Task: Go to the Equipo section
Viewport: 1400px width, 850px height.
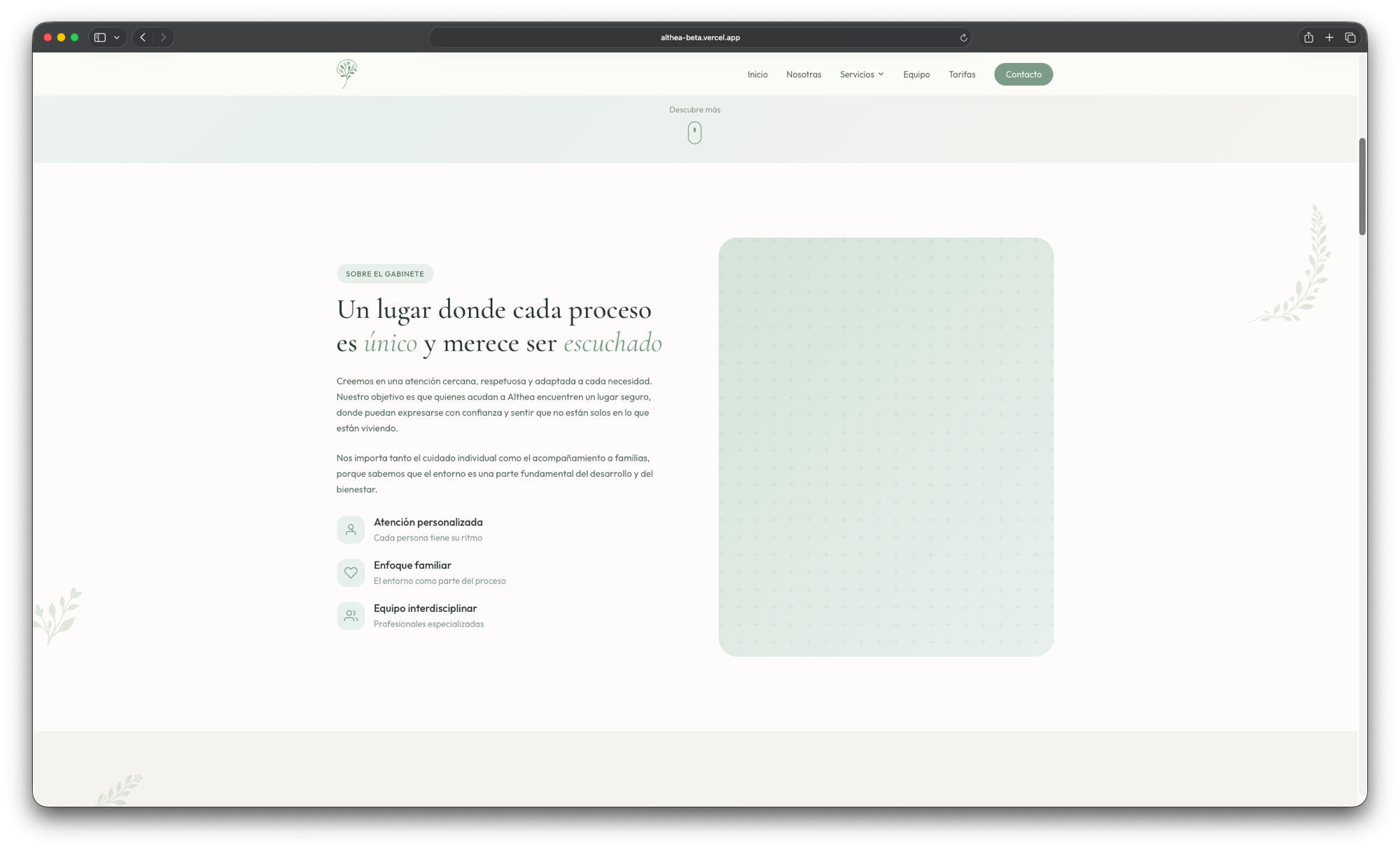Action: [x=916, y=74]
